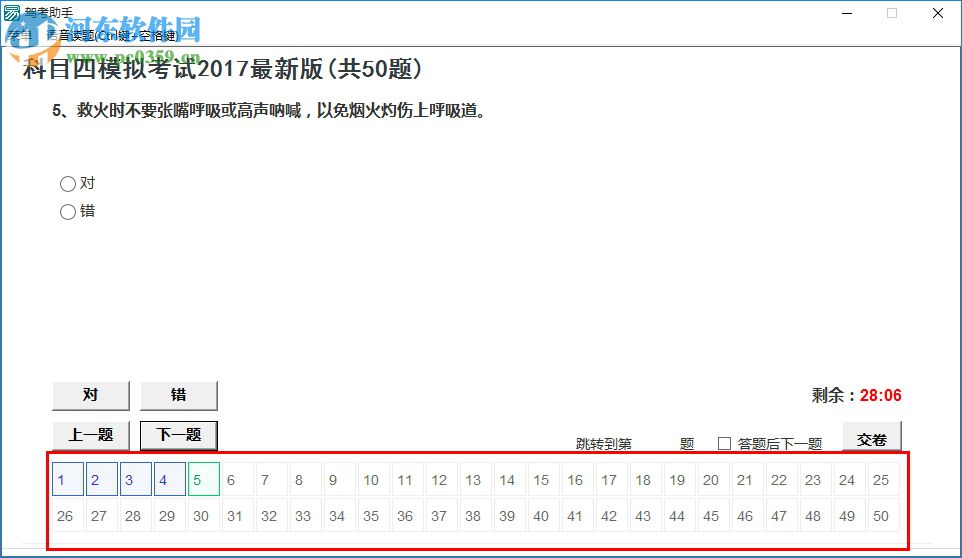Screen dimensions: 962x558
Task: Go to previous question with 上一题
Action: [91, 435]
